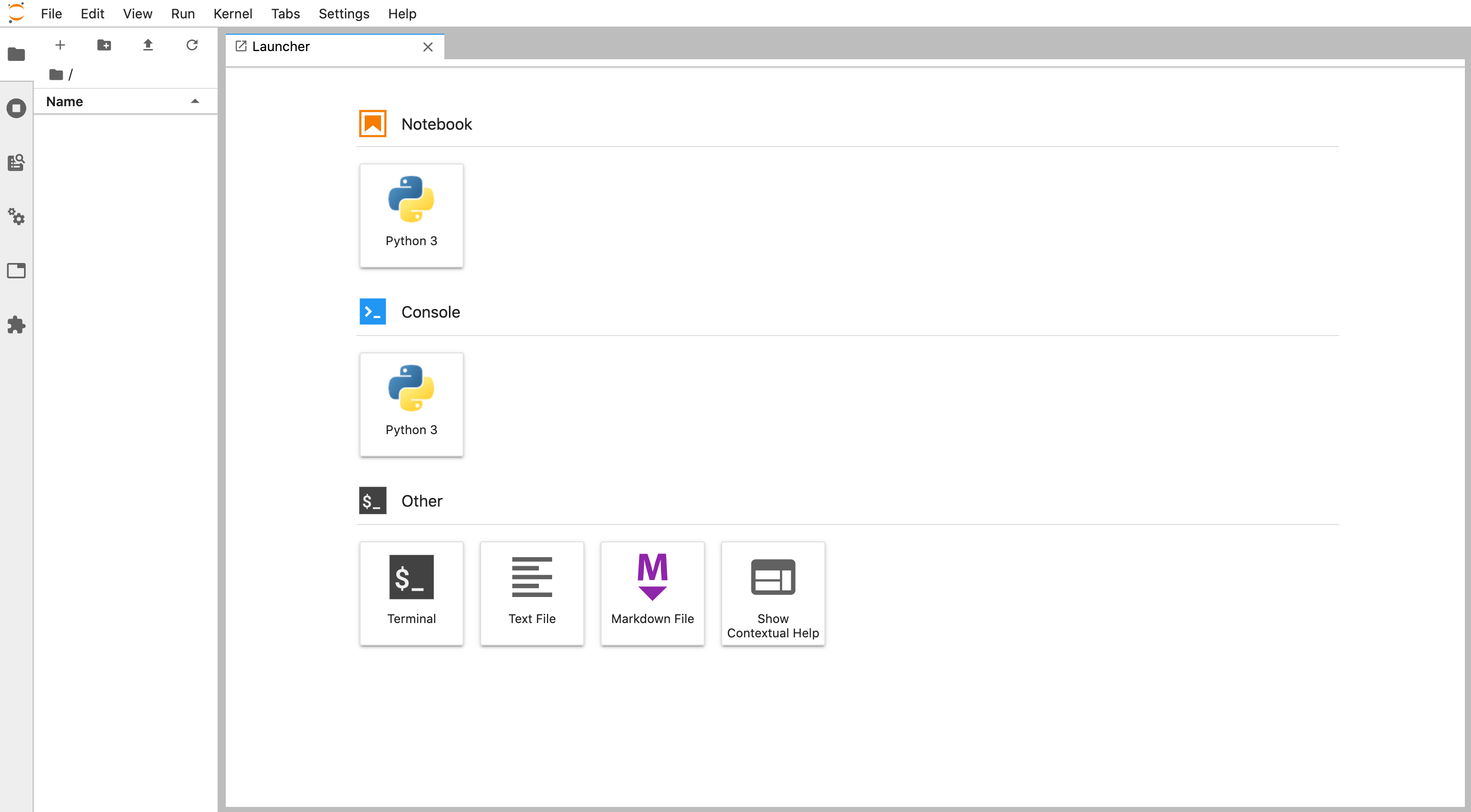Switch to the Launcher tab
1471x812 pixels.
[x=280, y=46]
